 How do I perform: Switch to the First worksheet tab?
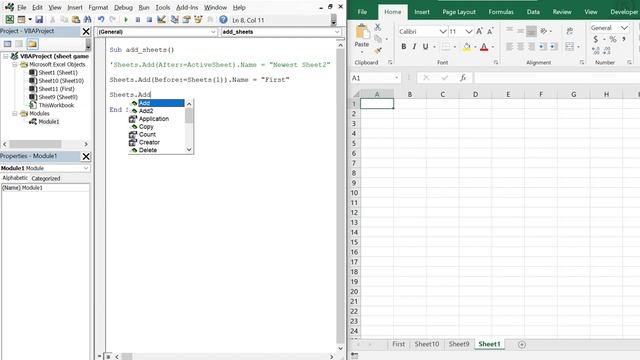pos(398,344)
